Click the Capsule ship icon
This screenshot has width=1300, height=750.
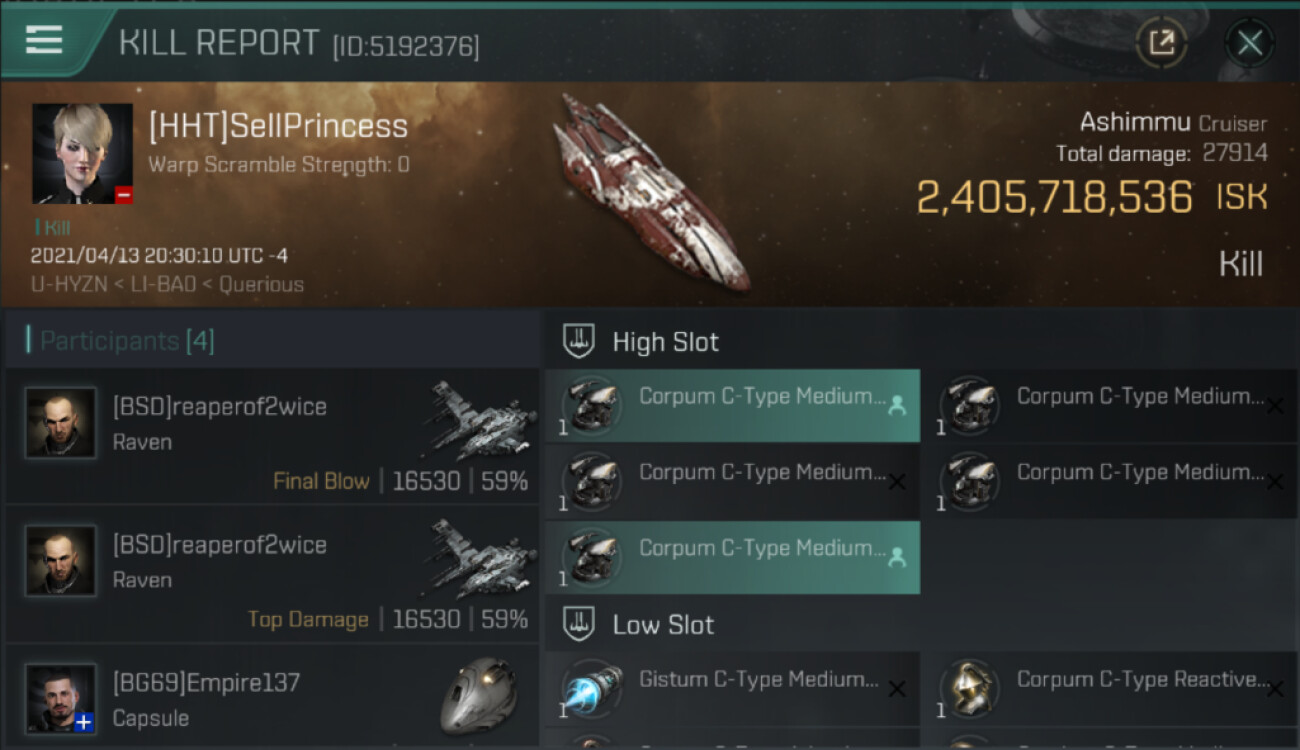[479, 695]
